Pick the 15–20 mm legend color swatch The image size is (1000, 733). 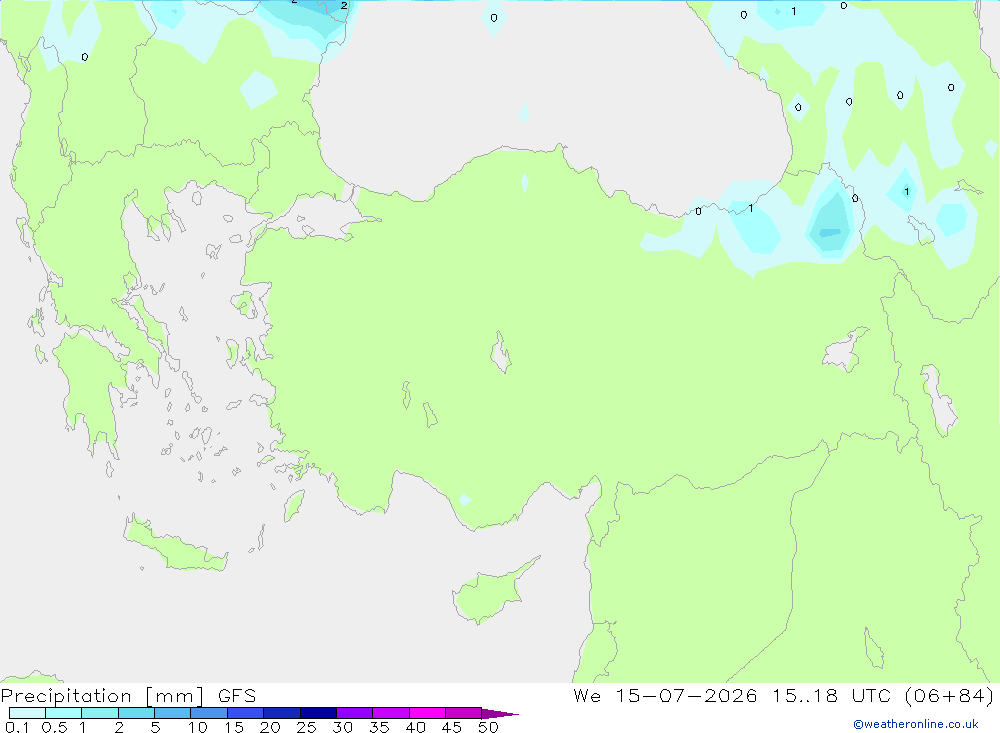245,713
